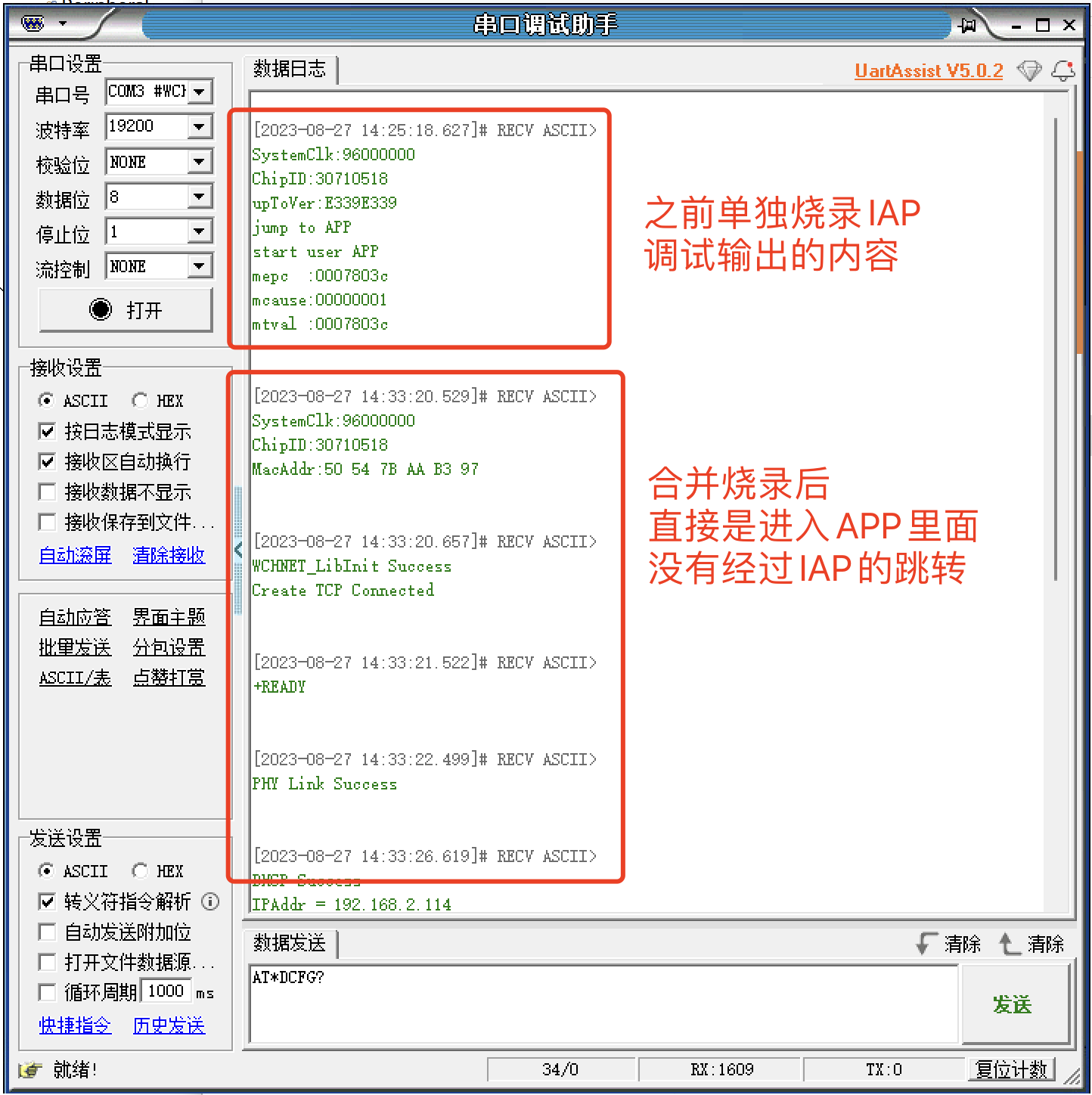The image size is (1092, 1095).
Task: Enable 自动发送附加位 checkbox
Action: [x=47, y=932]
